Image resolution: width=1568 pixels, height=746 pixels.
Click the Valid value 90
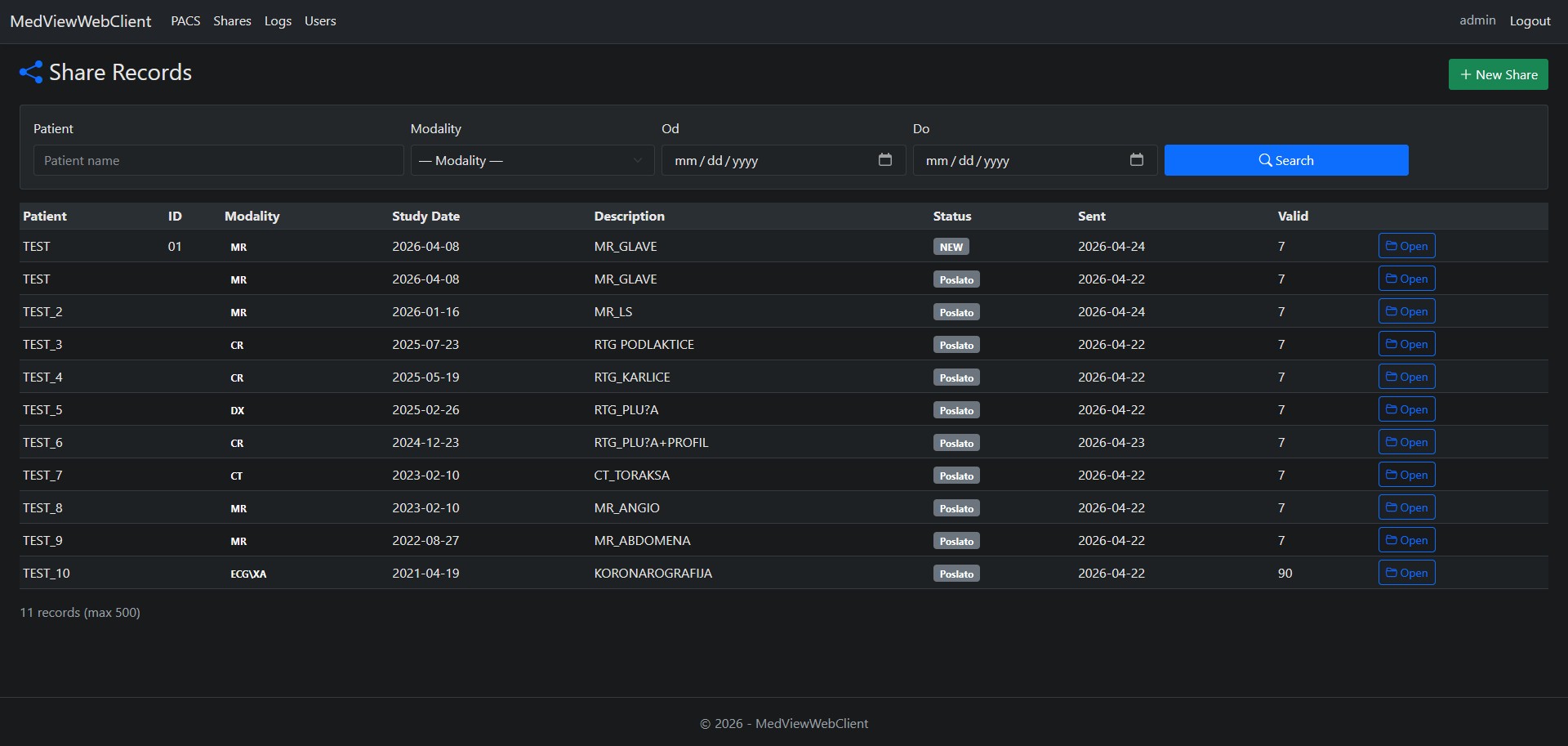(x=1285, y=573)
